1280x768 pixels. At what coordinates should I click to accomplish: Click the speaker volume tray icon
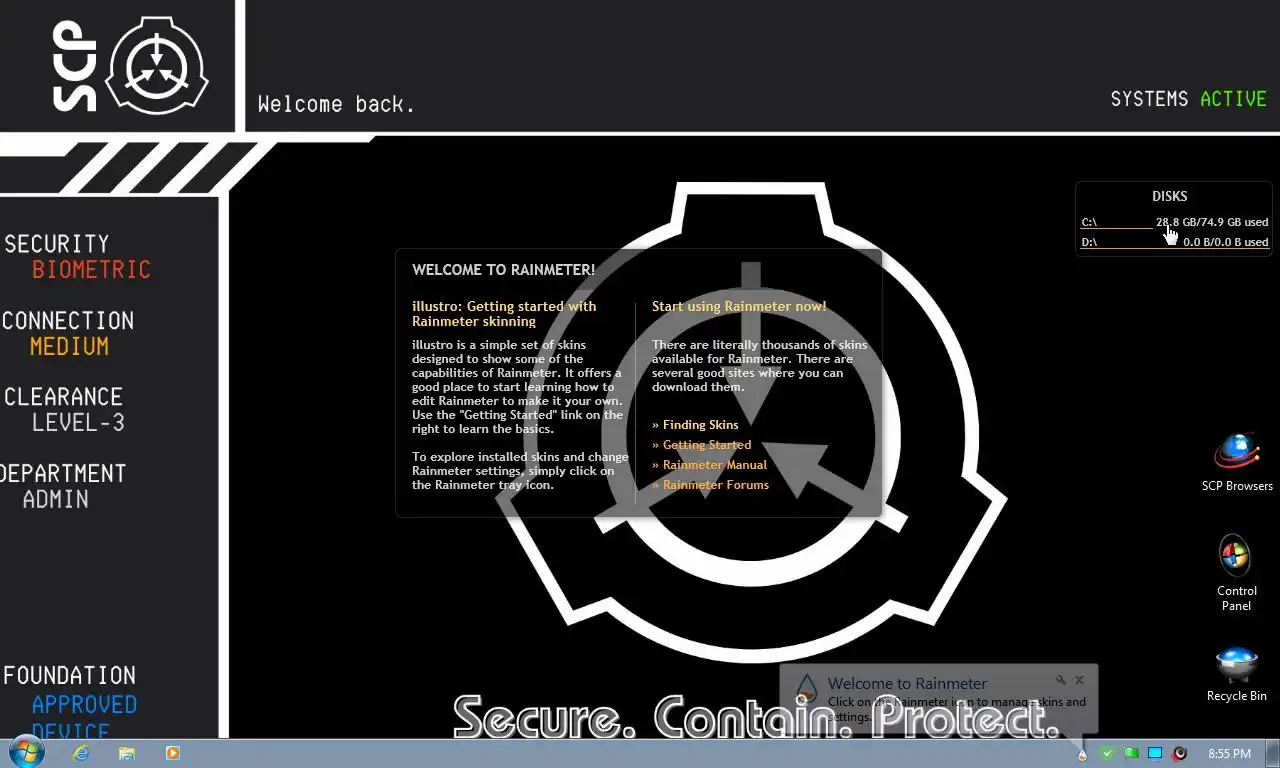click(1180, 754)
